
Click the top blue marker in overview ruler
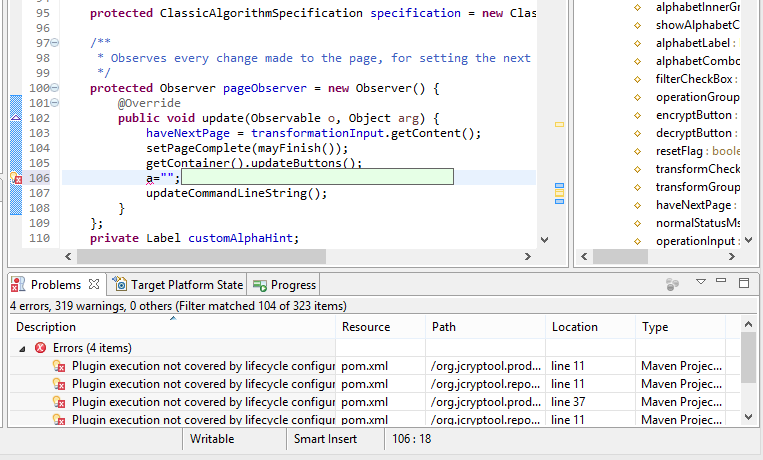560,185
